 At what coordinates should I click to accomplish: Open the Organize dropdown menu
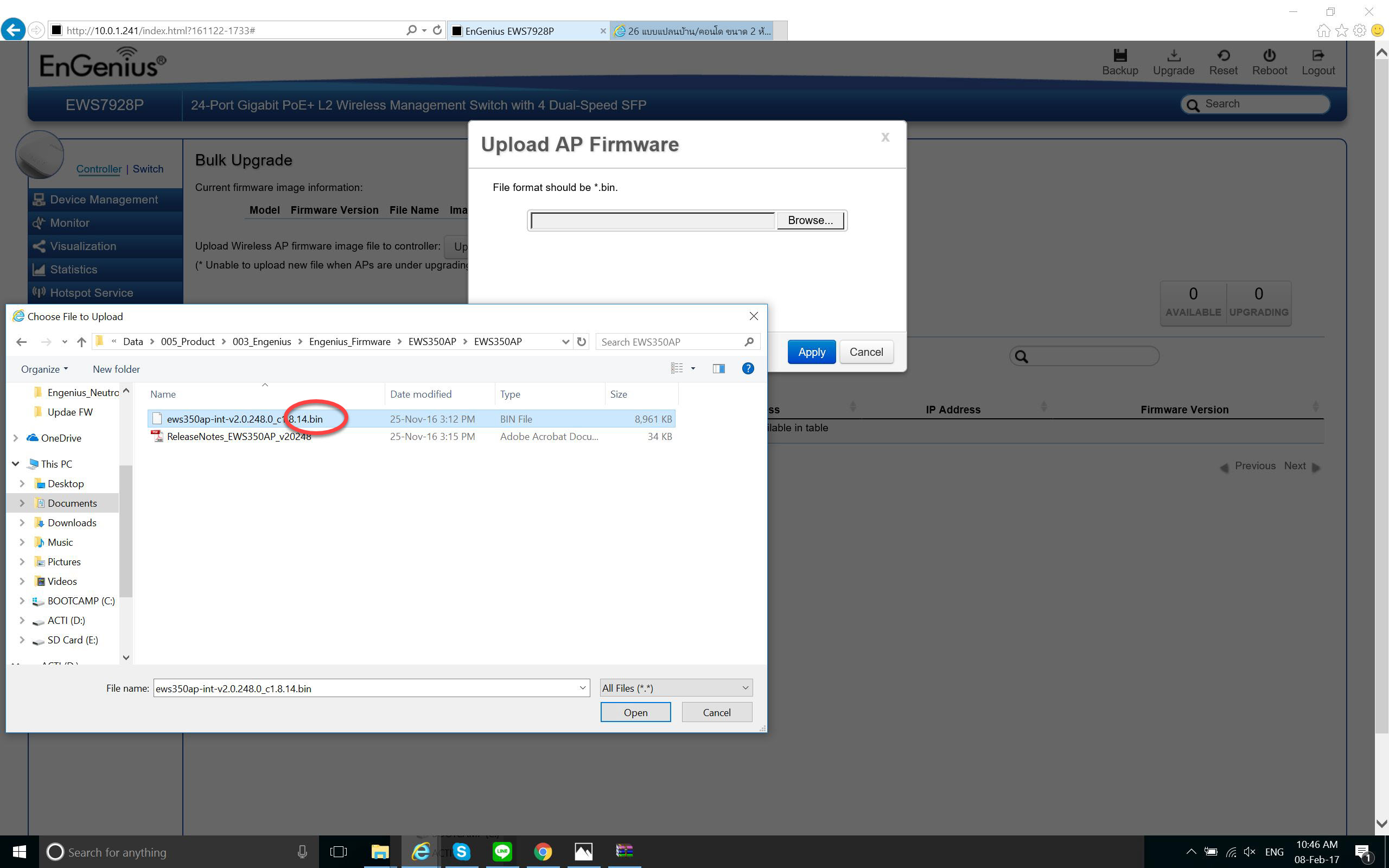[44, 369]
